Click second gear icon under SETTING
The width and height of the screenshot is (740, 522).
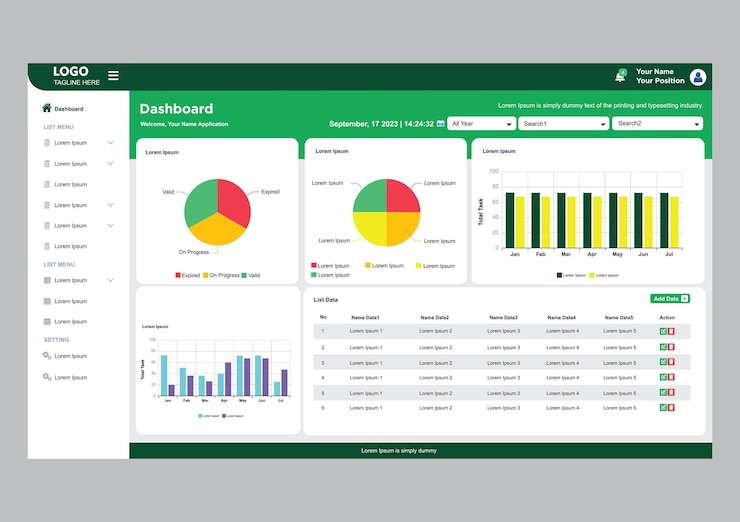pos(47,377)
